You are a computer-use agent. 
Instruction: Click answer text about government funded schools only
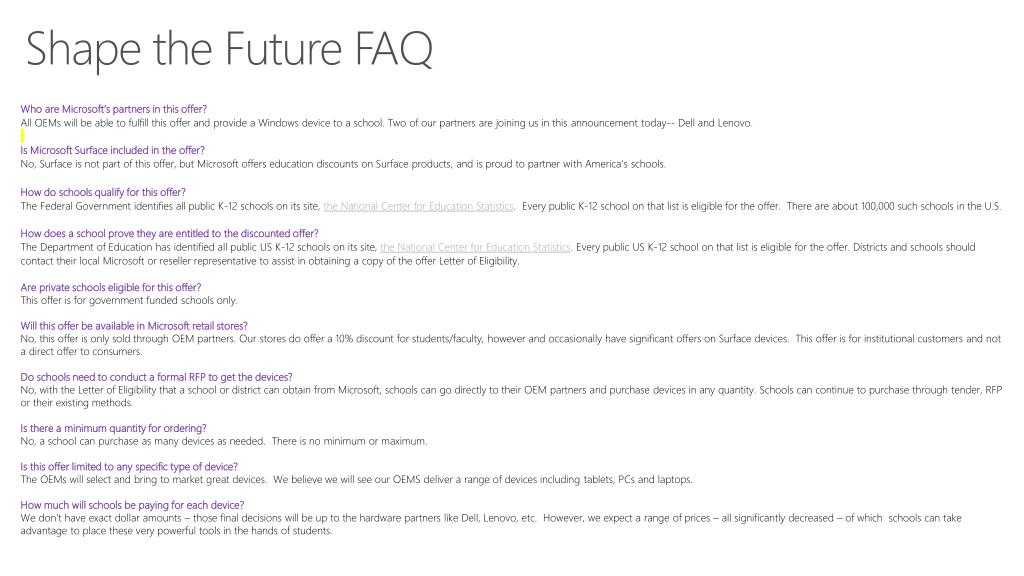coord(129,300)
